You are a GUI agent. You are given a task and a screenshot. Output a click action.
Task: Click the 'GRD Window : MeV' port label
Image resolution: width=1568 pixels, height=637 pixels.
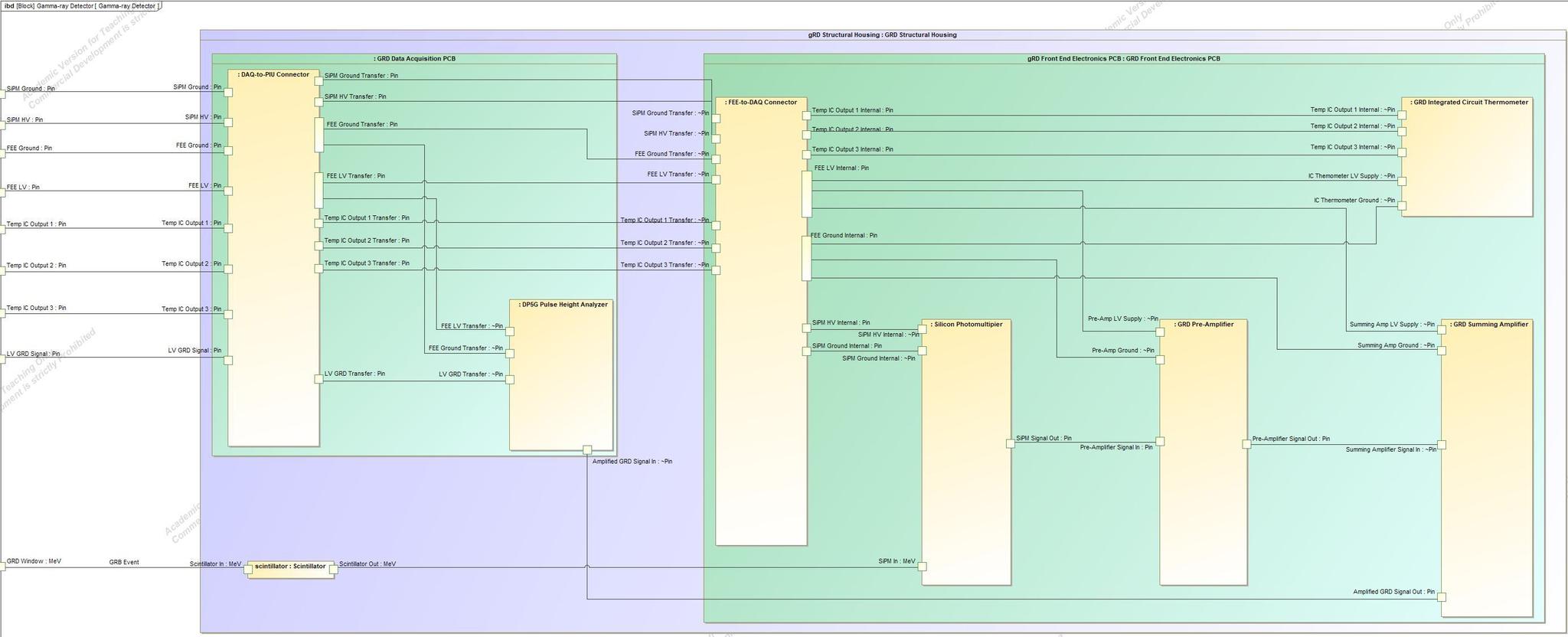point(34,561)
